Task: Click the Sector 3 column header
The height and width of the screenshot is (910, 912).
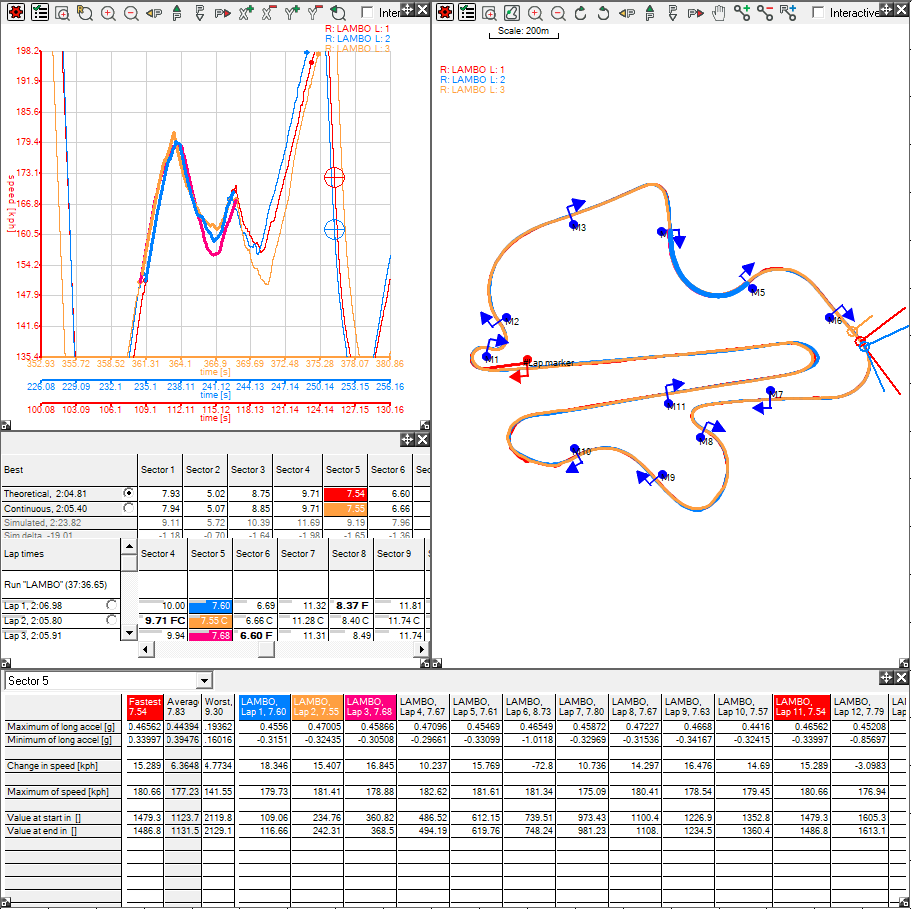Action: point(248,469)
